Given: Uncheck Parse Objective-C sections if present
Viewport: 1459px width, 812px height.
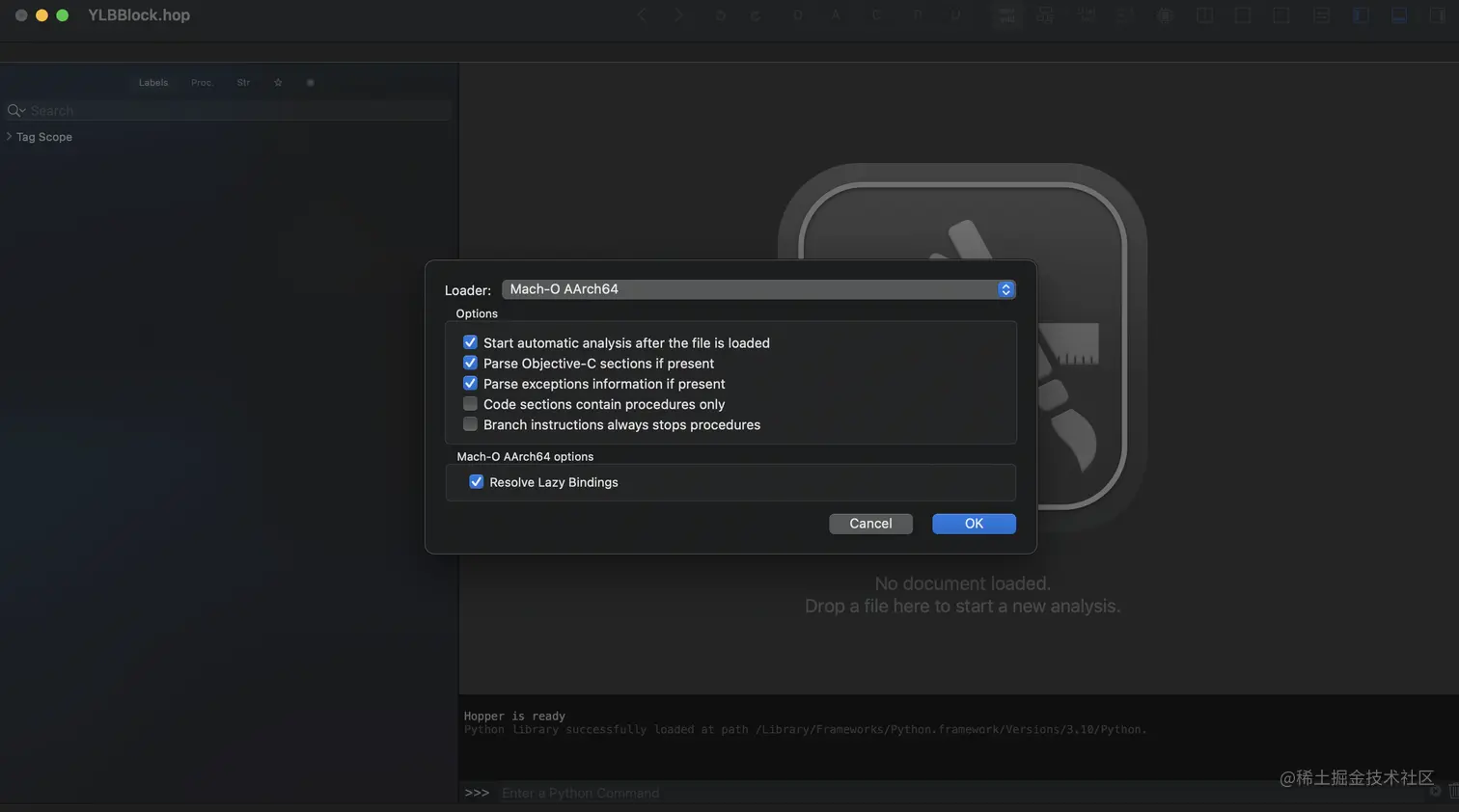Looking at the screenshot, I should [470, 363].
